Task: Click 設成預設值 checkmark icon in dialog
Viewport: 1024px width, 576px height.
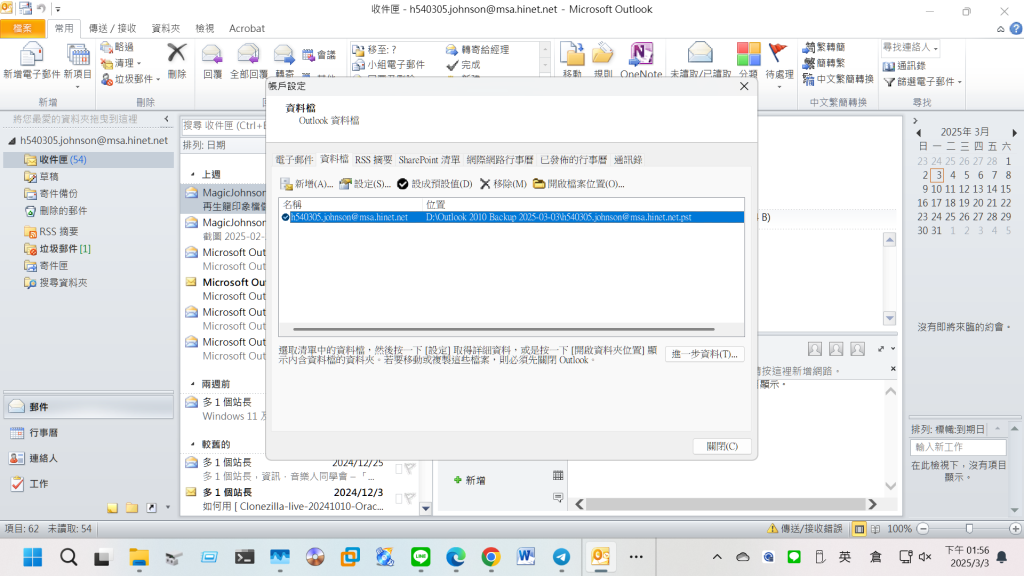Action: [402, 184]
